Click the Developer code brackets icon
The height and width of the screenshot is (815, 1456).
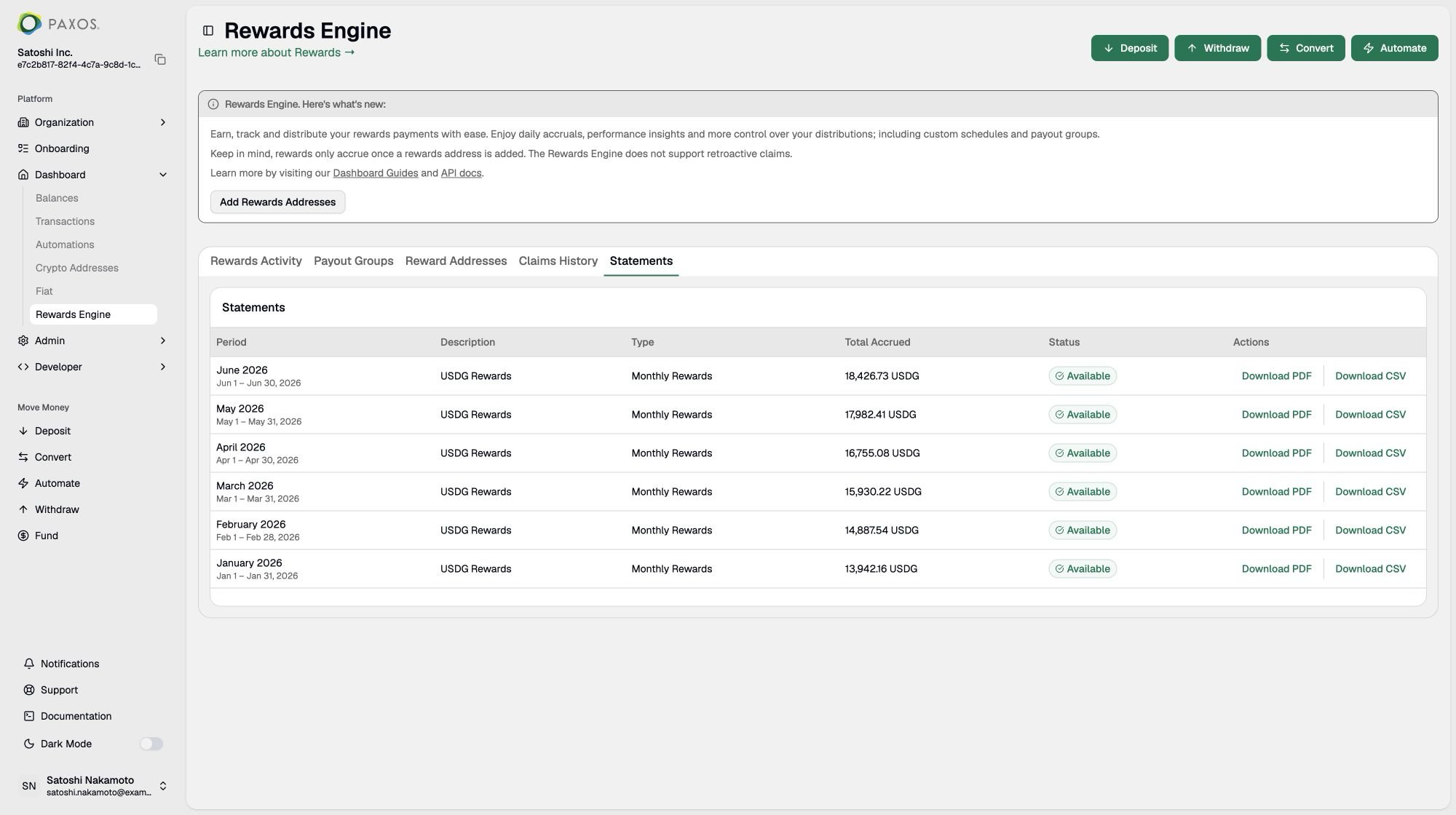pyautogui.click(x=23, y=367)
